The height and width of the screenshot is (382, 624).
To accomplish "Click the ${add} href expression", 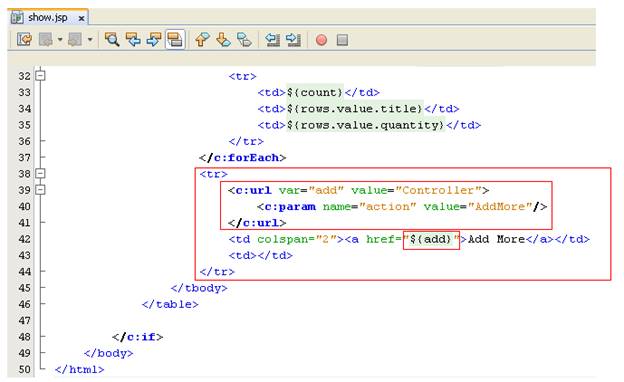I will [x=431, y=239].
